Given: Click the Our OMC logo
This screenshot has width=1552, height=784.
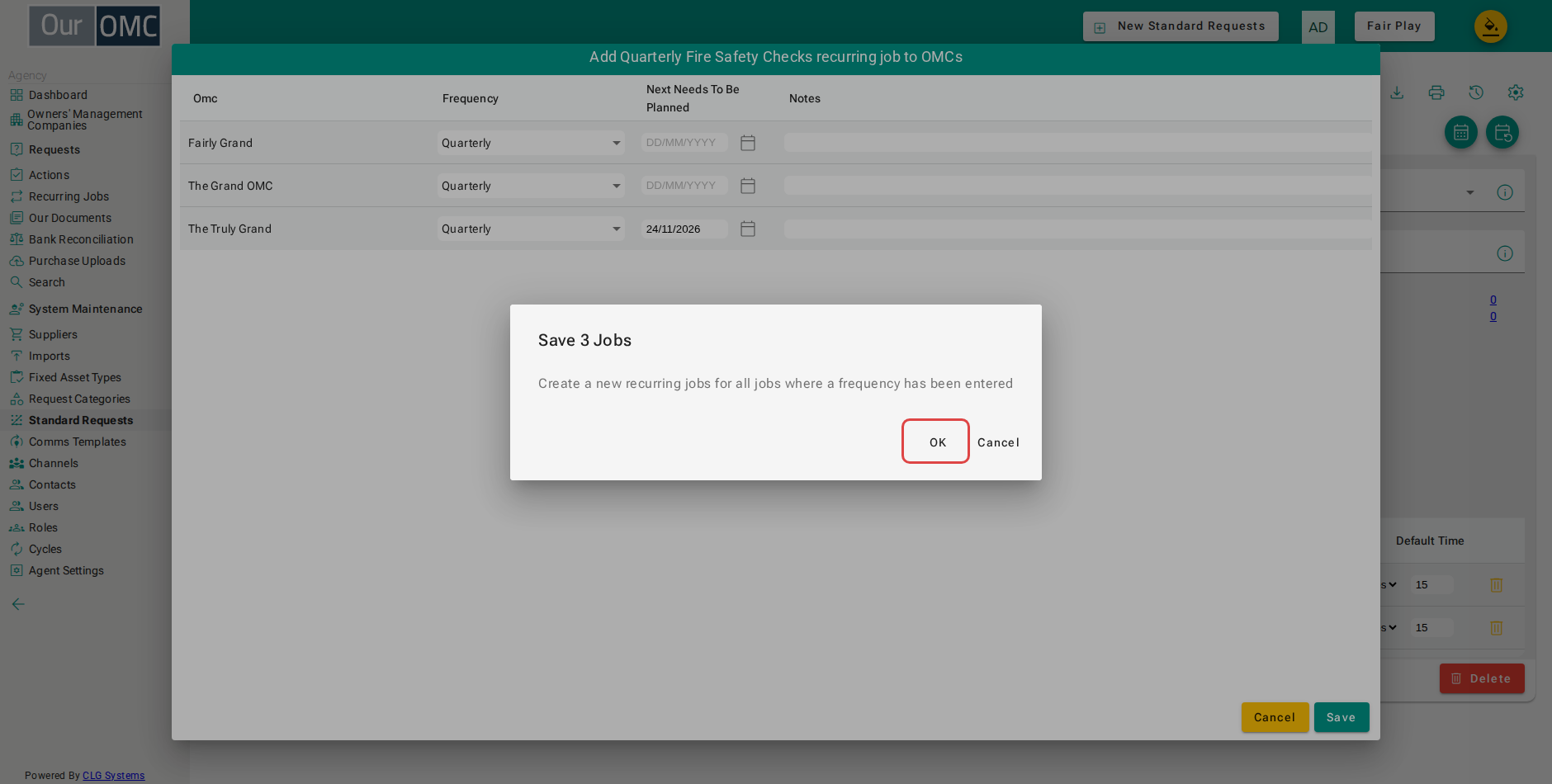Looking at the screenshot, I should click(95, 26).
